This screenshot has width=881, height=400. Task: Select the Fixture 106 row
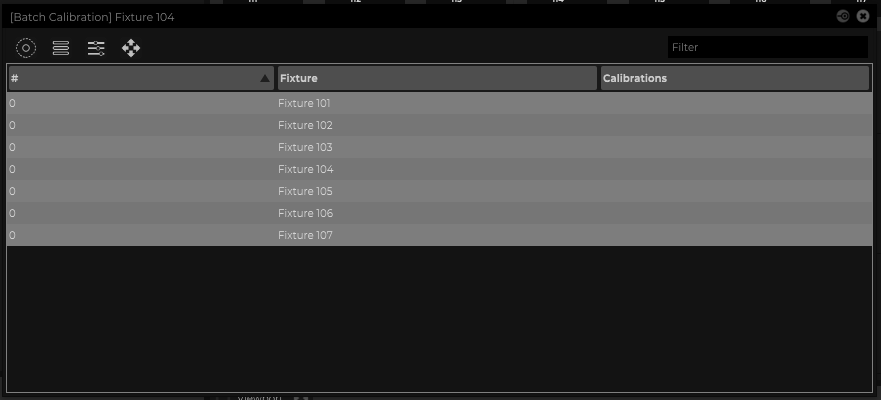point(305,213)
